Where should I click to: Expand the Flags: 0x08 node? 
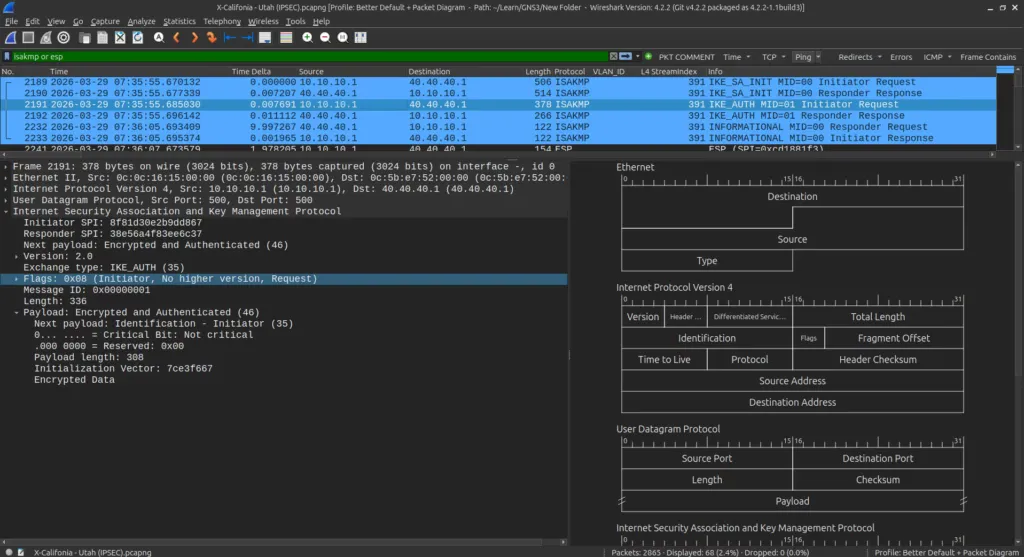16,279
